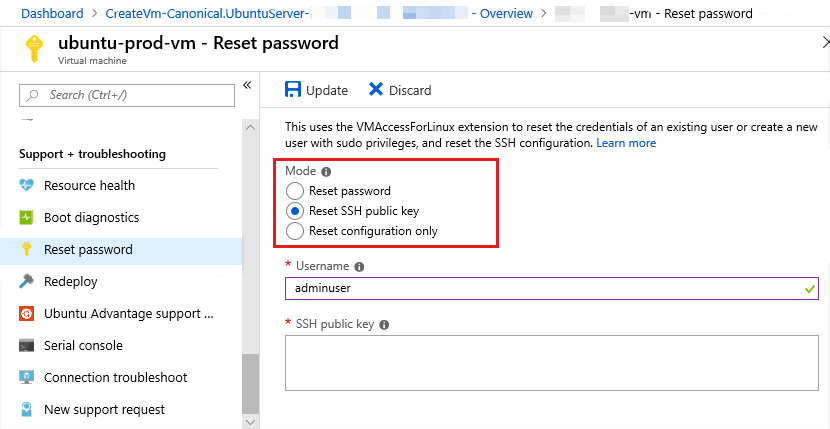Screen dimensions: 830x429
Task: Open the Learn more link
Action: tap(626, 143)
